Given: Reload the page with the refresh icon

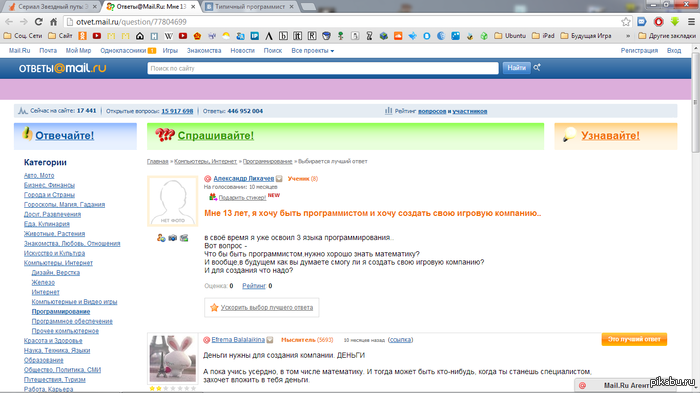Looking at the screenshot, I should click(39, 21).
